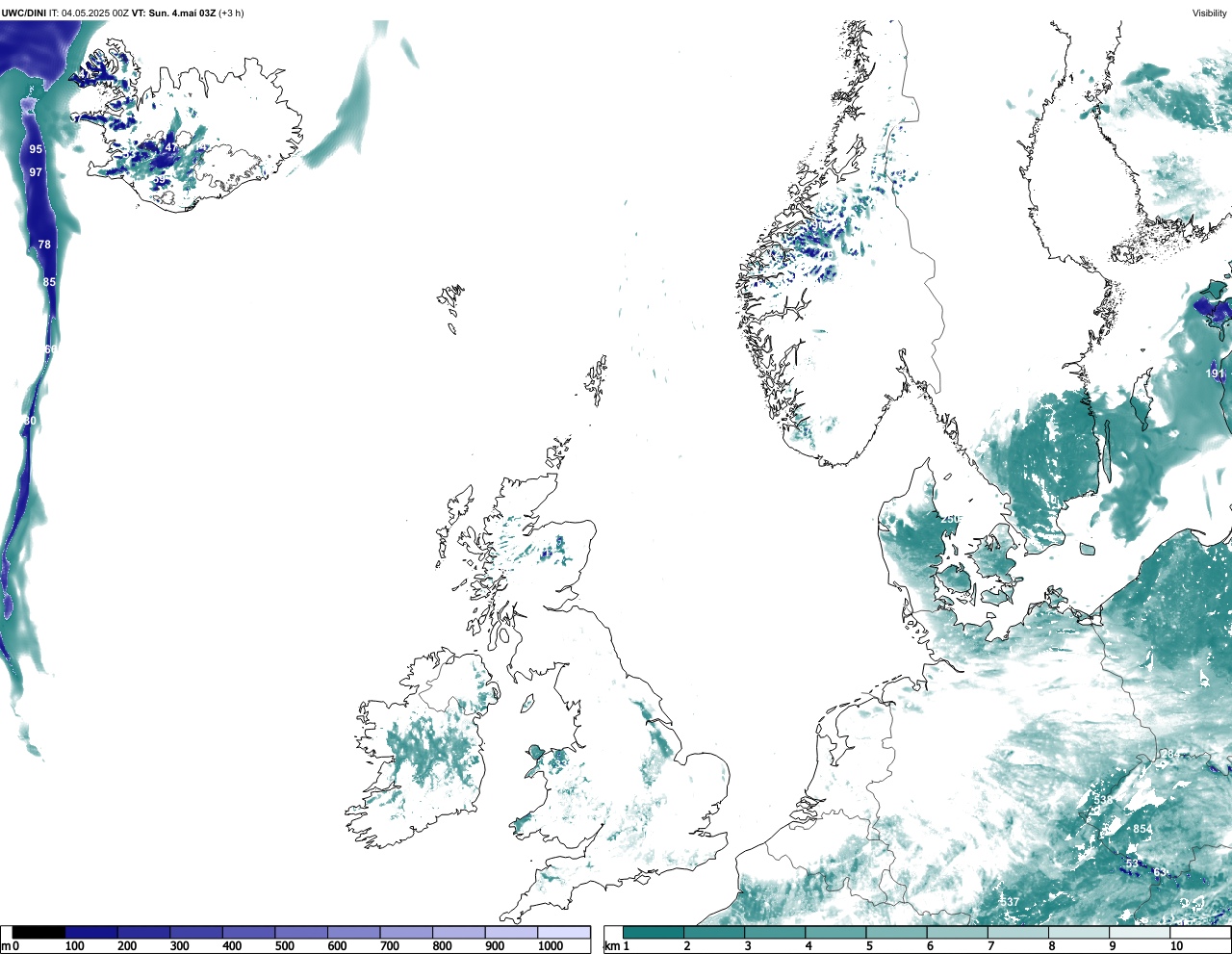Click the '47' value over Iceland
This screenshot has width=1232, height=954.
pos(171,147)
